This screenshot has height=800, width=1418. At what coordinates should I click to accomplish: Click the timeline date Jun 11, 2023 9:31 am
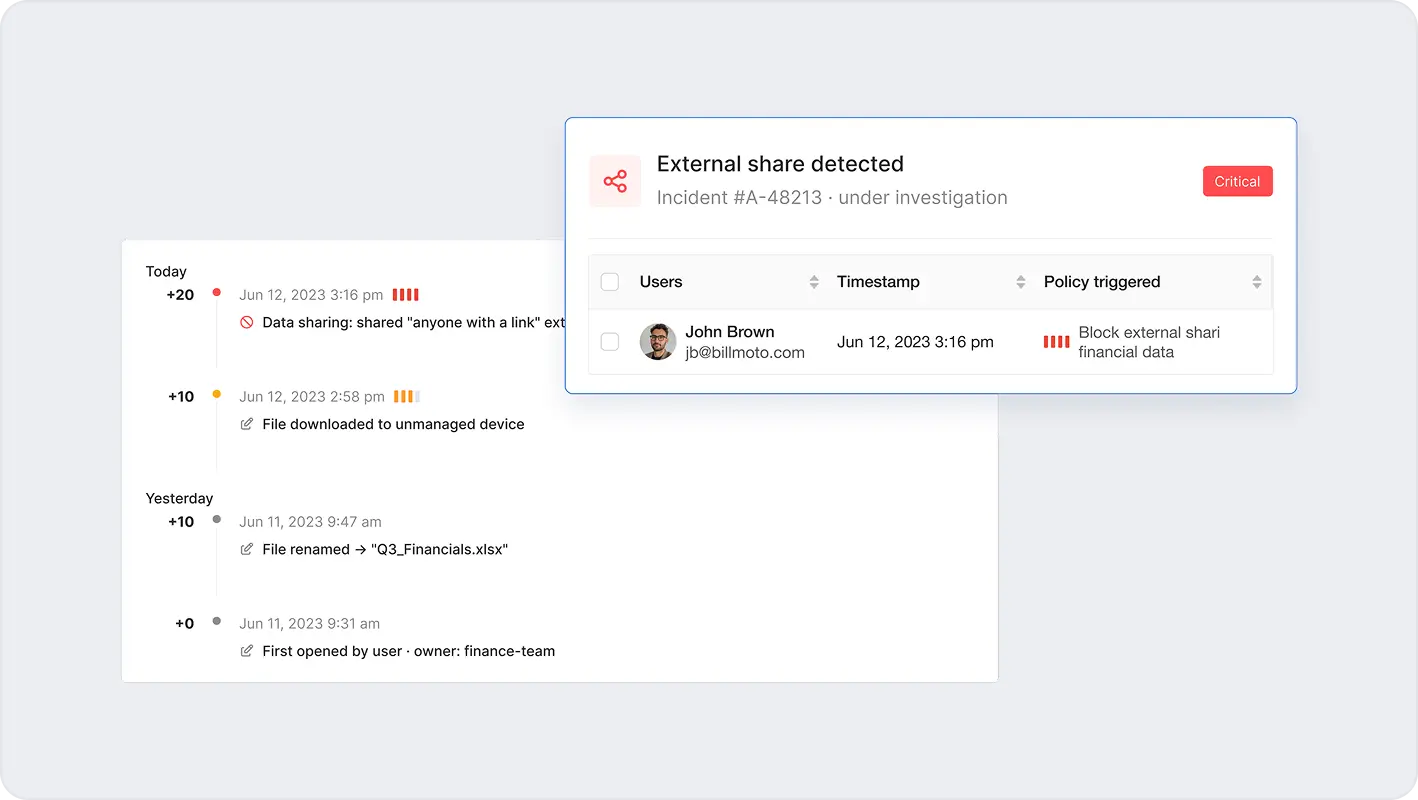tap(310, 624)
